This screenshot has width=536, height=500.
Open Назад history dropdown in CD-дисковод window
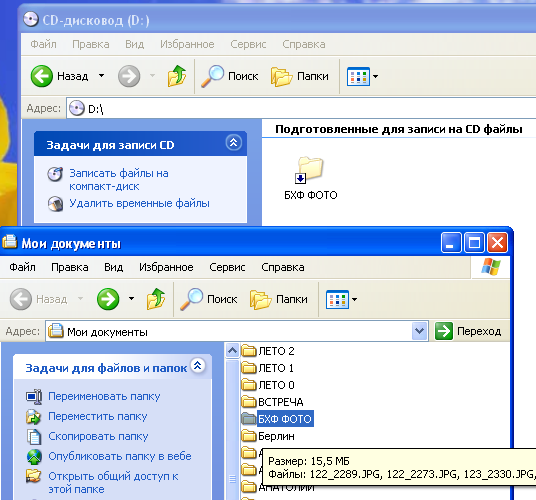(102, 76)
